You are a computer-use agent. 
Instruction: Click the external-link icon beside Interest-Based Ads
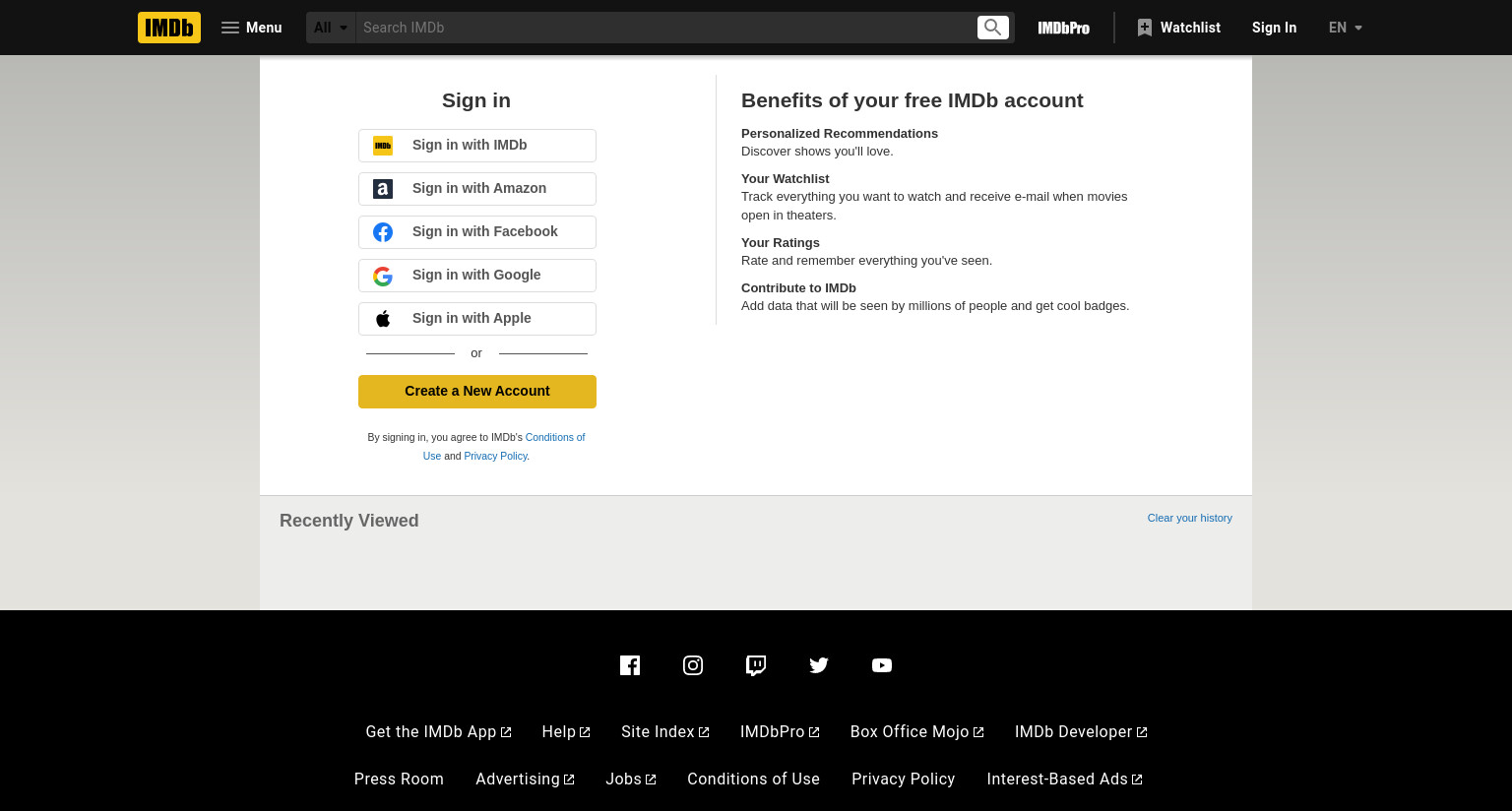(1137, 780)
